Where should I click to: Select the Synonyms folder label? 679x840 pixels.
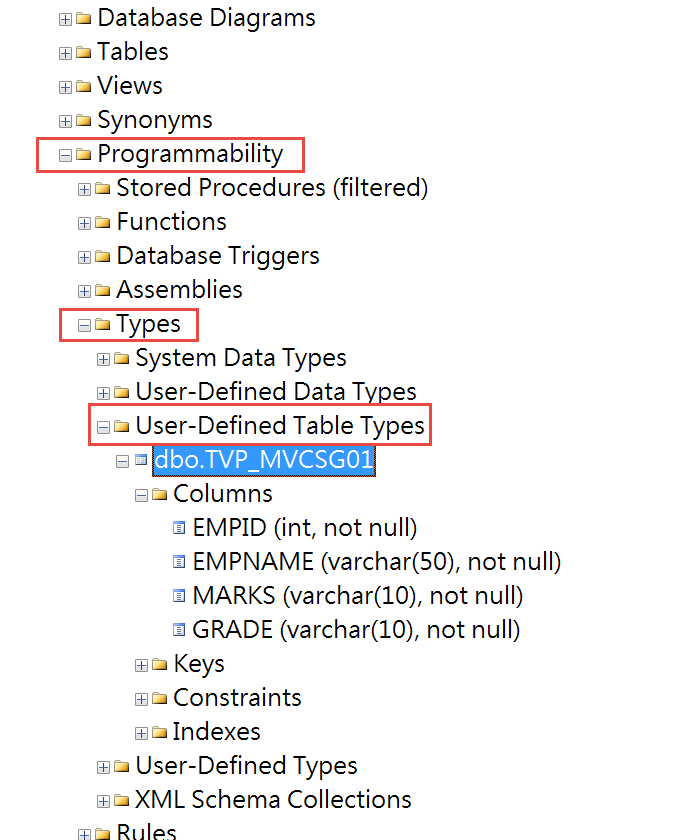click(155, 121)
